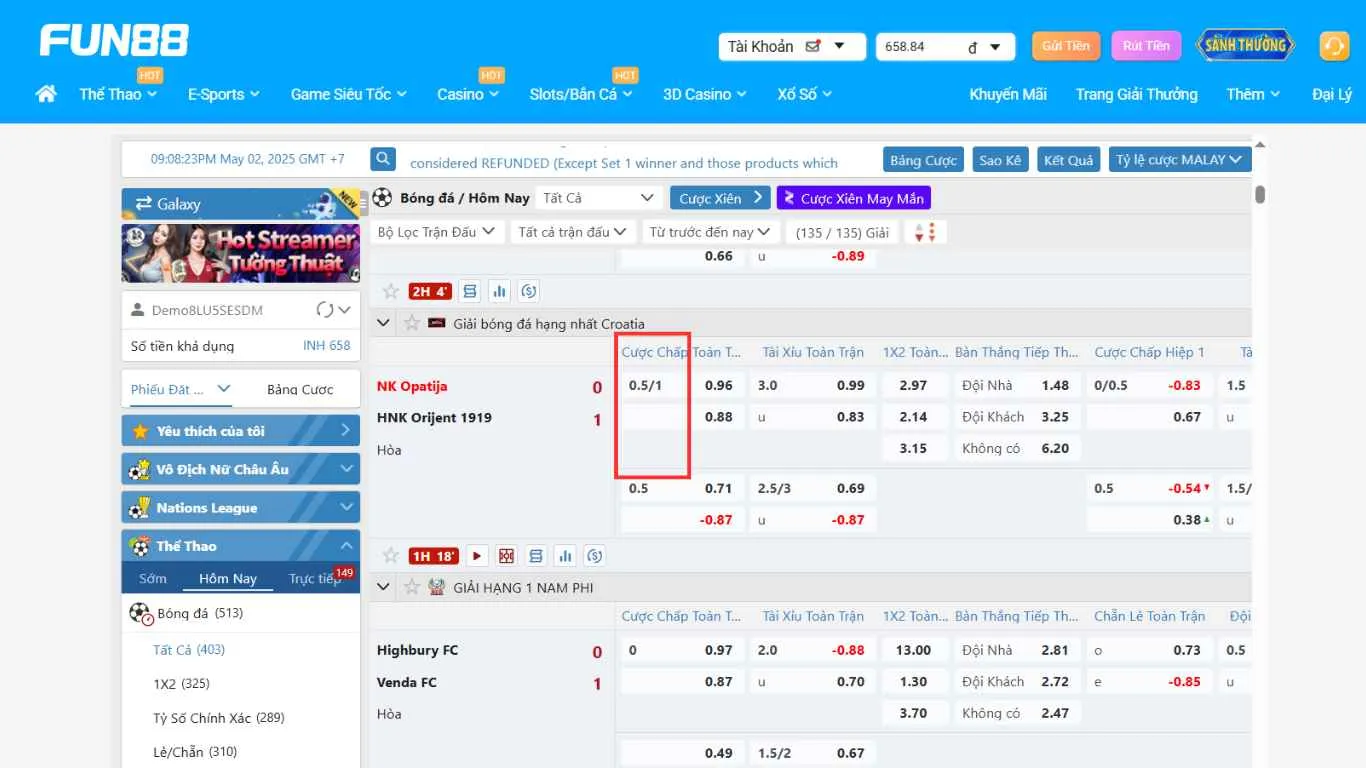Open the Tất Cả market dropdown
Image resolution: width=1366 pixels, height=768 pixels.
coord(598,198)
